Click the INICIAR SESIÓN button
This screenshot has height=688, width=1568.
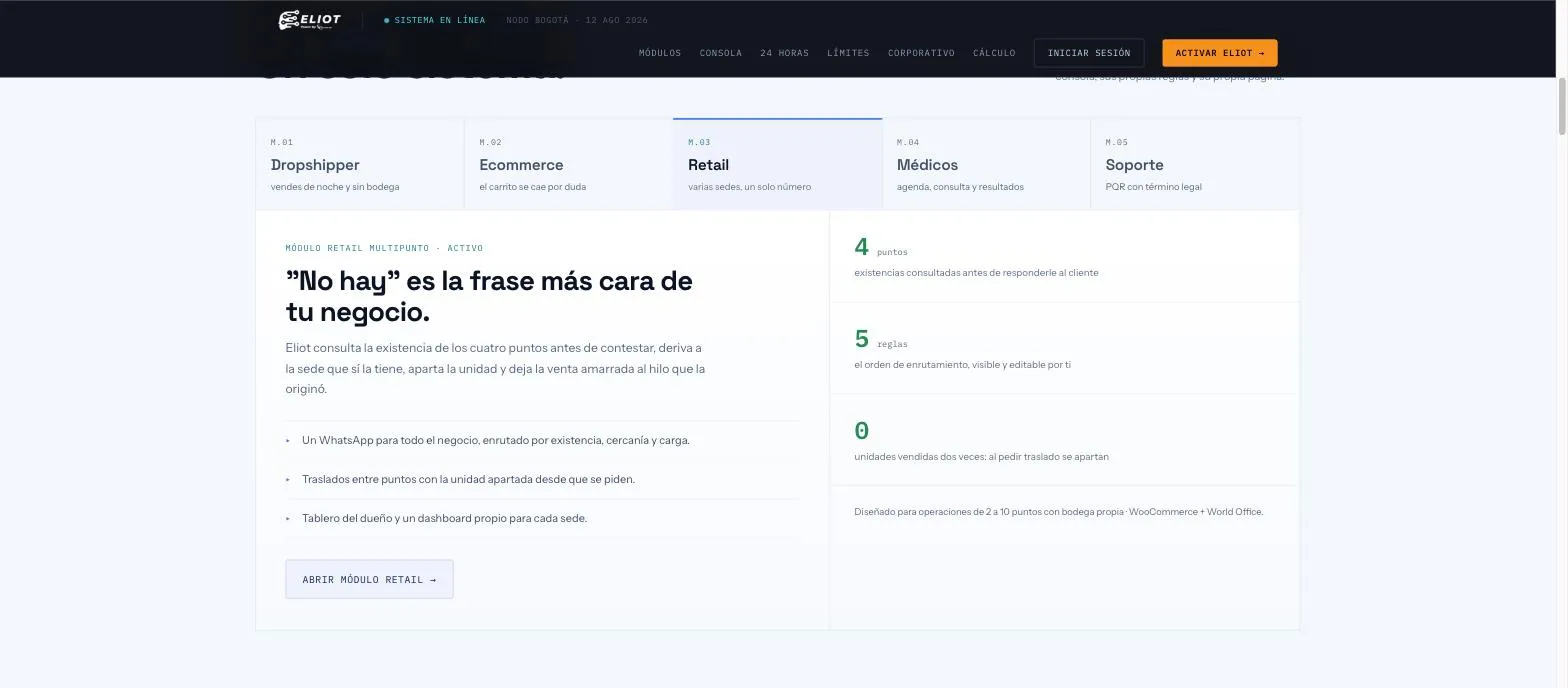click(1089, 53)
